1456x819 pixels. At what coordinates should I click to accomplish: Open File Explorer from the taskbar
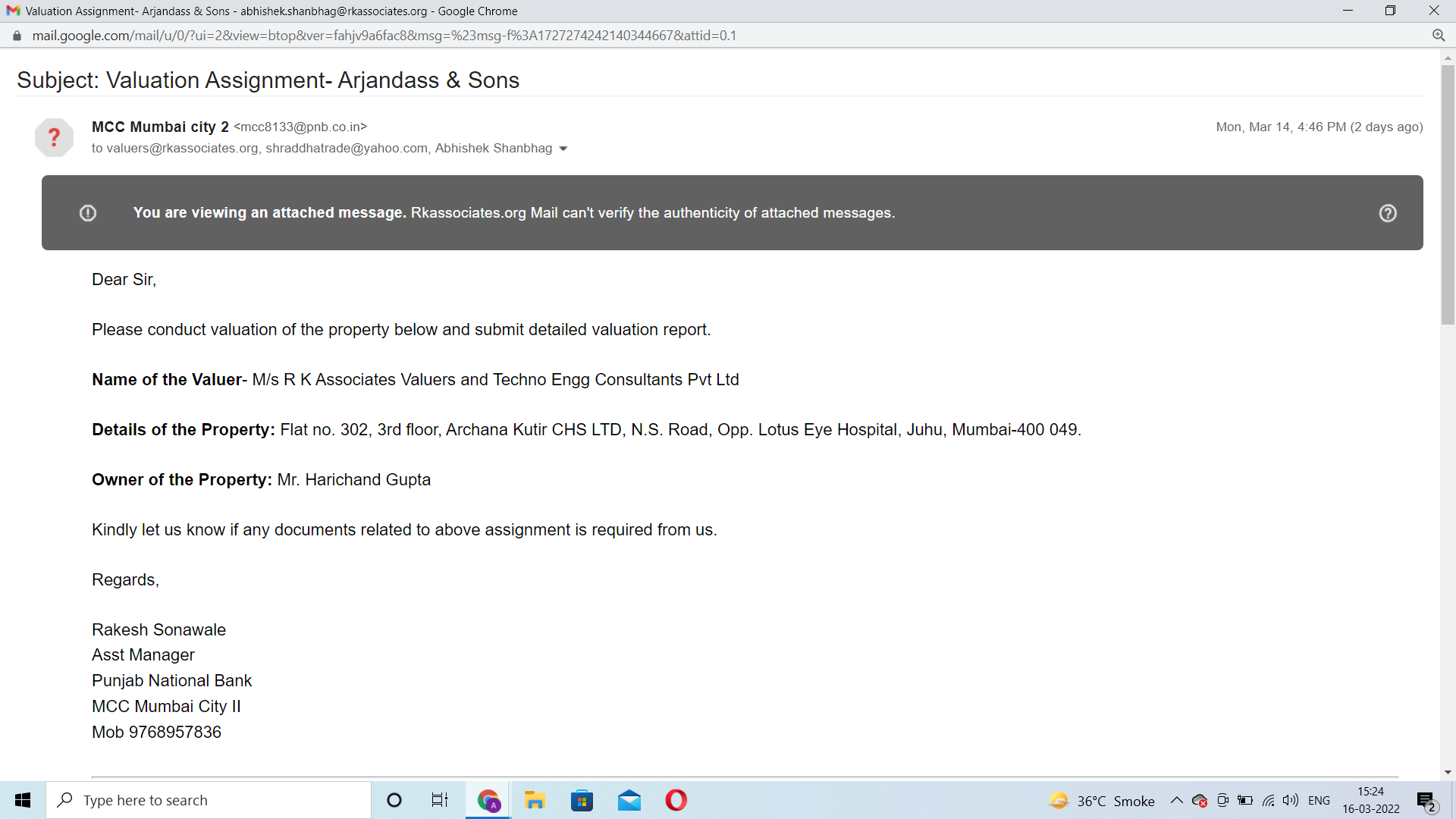[535, 800]
